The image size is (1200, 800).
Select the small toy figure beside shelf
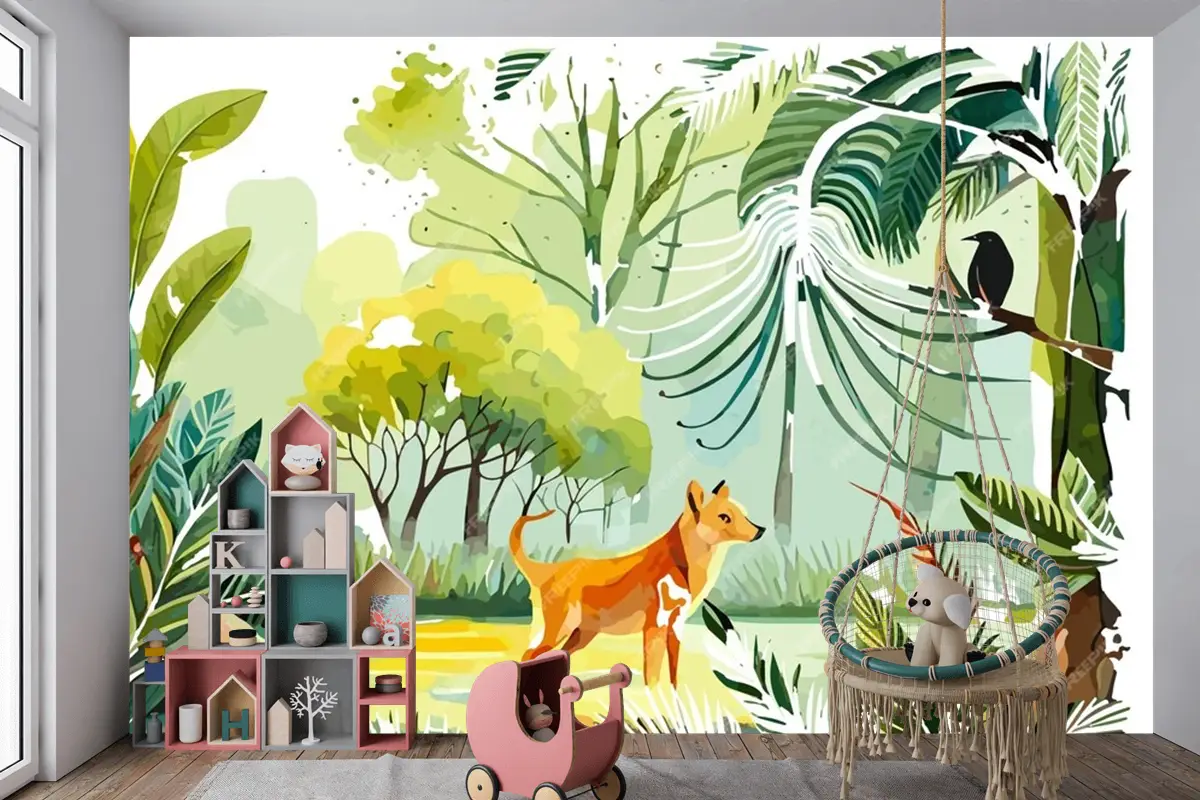coord(153,655)
